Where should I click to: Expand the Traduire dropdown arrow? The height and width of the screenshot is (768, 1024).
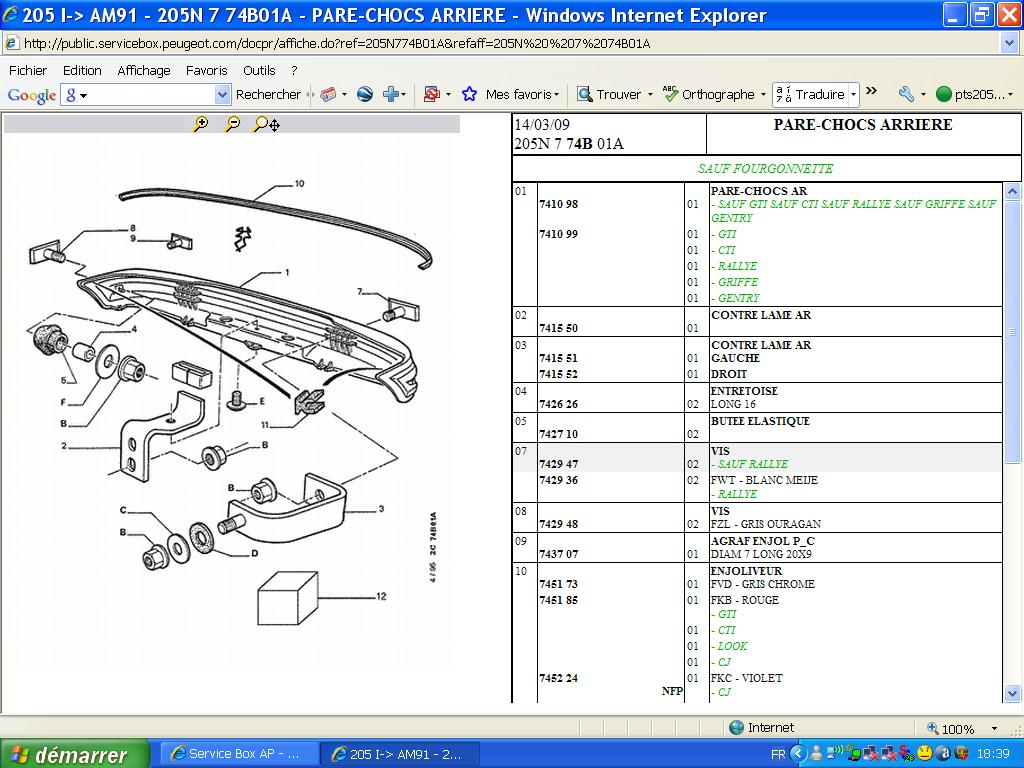[x=853, y=95]
